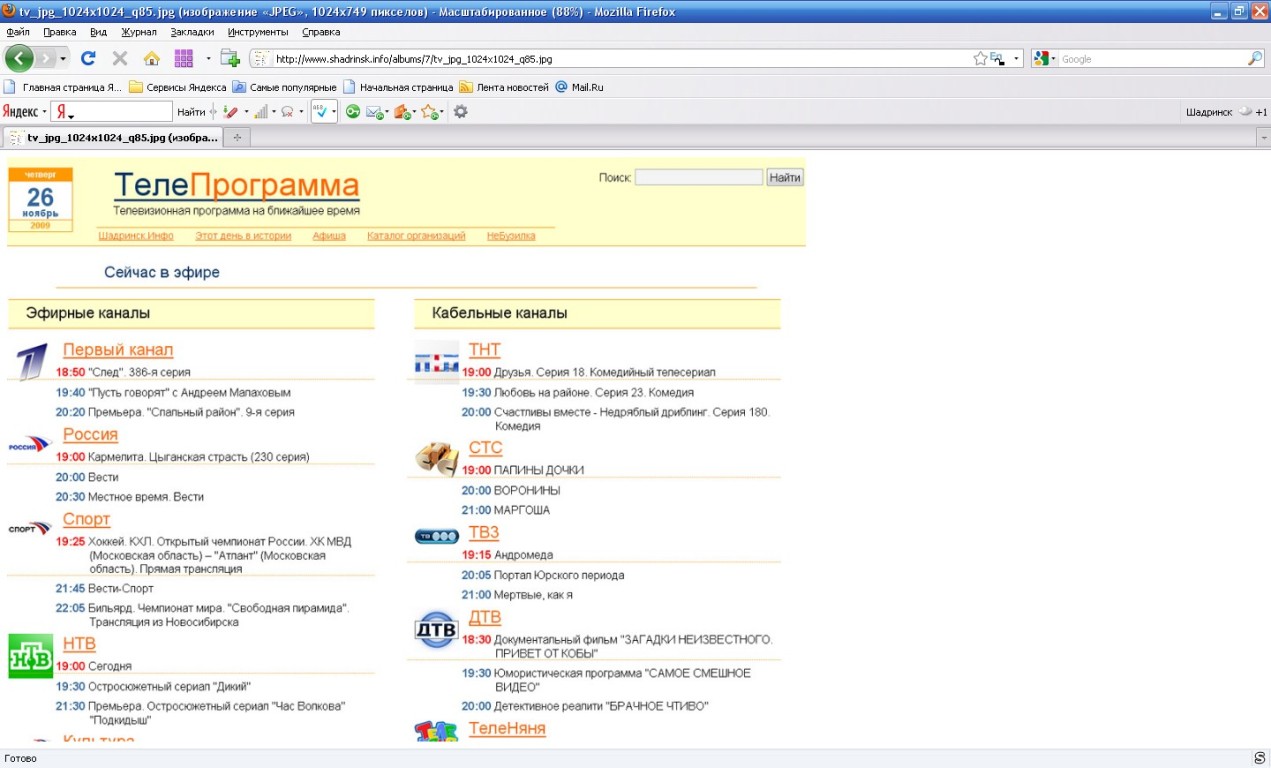
Task: Click the Найти button beside Поиск
Action: (785, 177)
